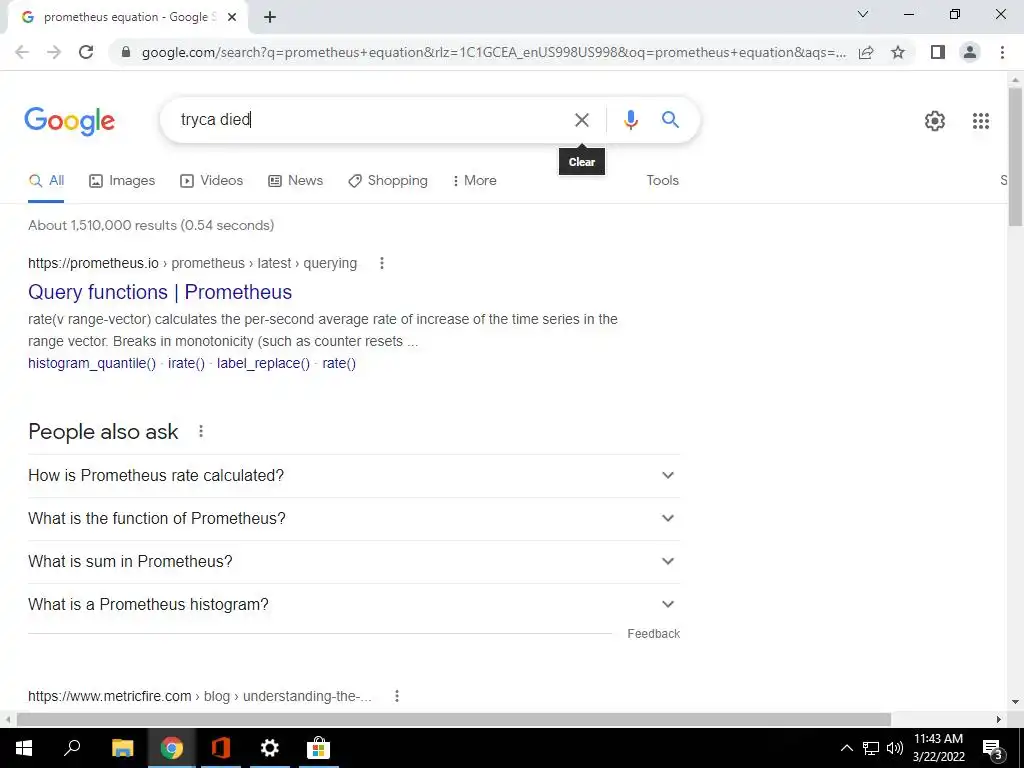The image size is (1024, 768).
Task: Open Microsoft Office from taskbar
Action: (221, 748)
